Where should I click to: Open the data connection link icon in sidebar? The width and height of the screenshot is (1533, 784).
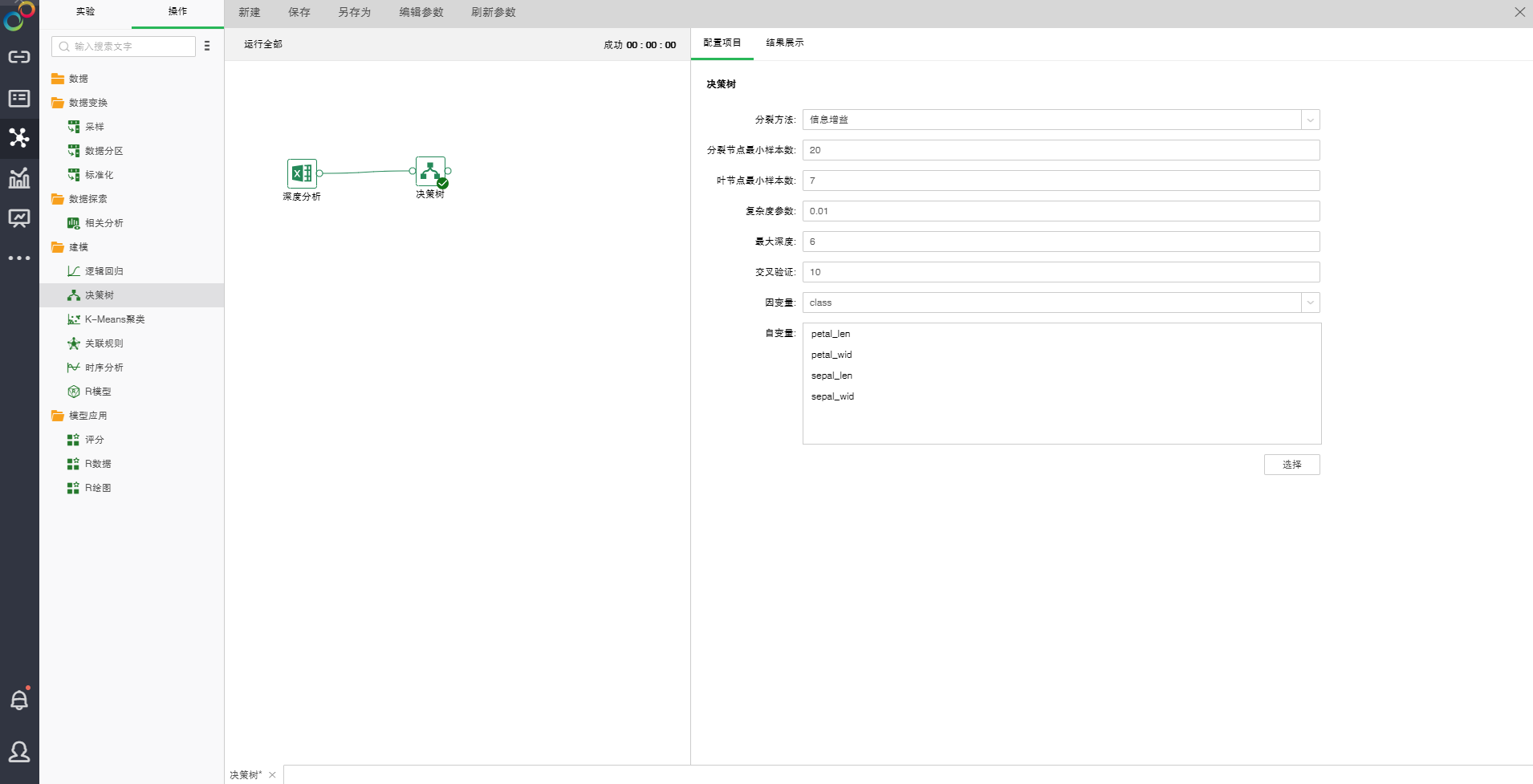(19, 57)
